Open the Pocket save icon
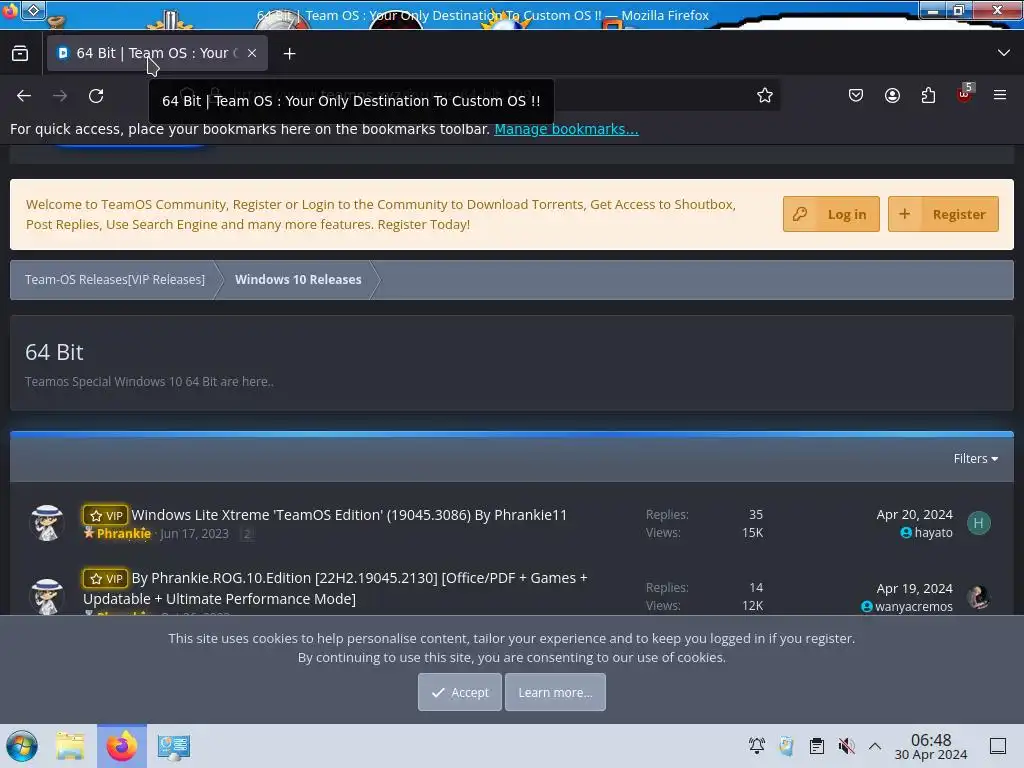The image size is (1024, 768). pos(856,95)
